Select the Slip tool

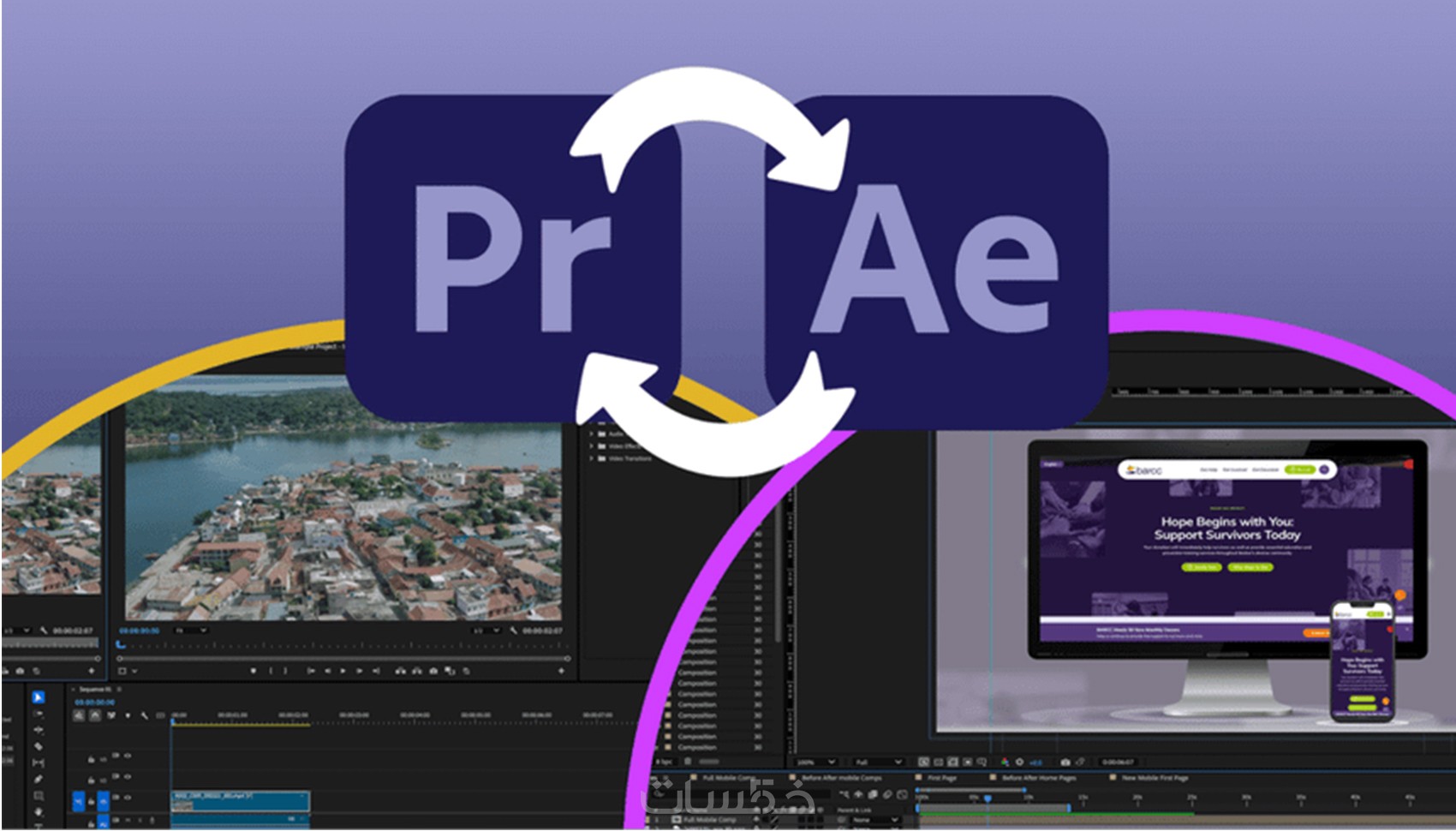pyautogui.click(x=38, y=762)
